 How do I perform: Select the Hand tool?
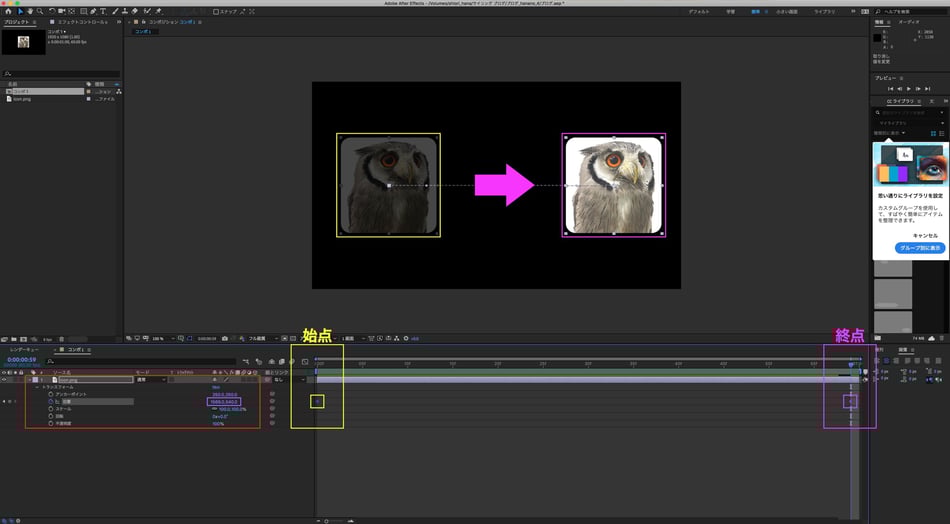pos(30,11)
